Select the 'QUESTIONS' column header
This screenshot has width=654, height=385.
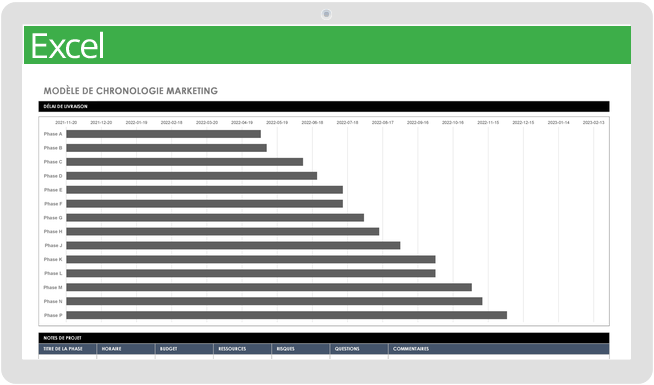359,349
